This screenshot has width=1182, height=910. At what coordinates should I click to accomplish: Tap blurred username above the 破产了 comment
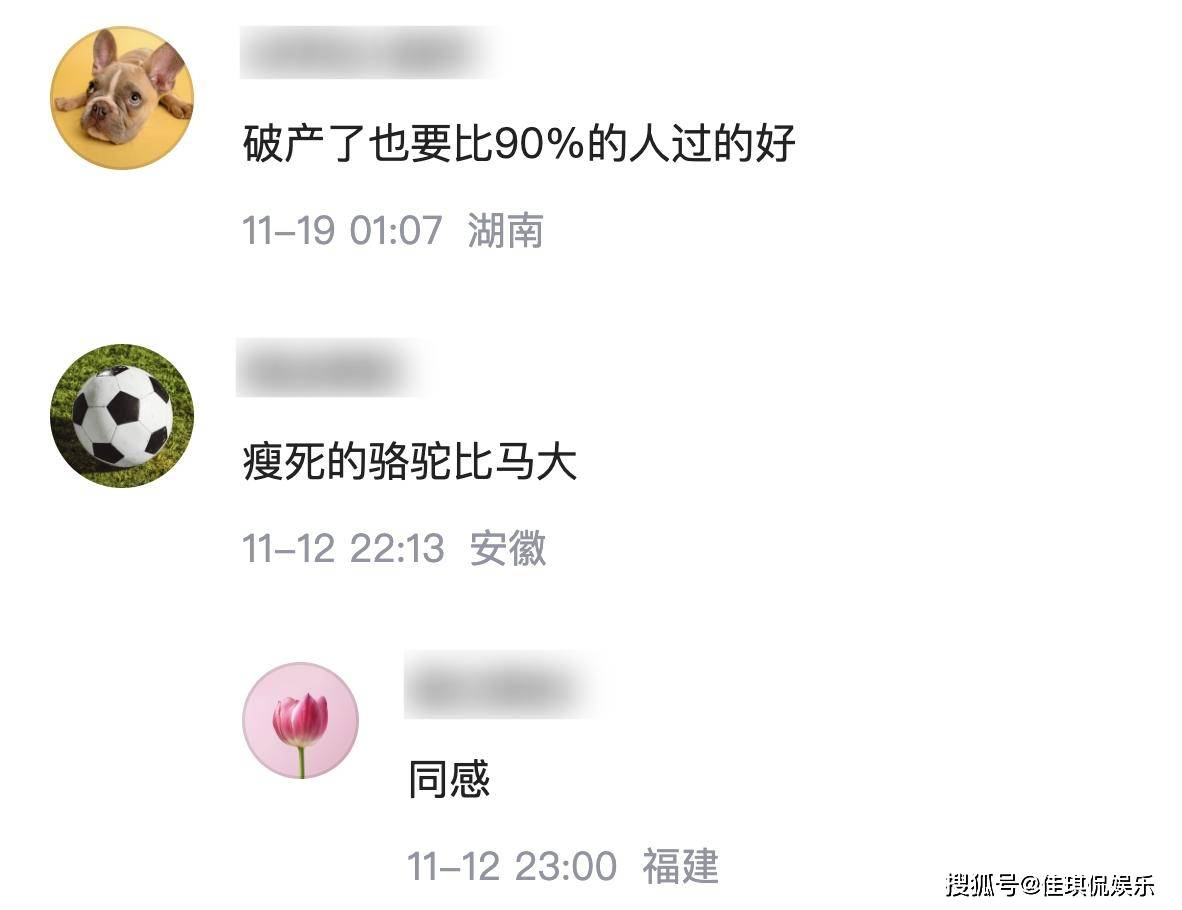click(x=367, y=53)
